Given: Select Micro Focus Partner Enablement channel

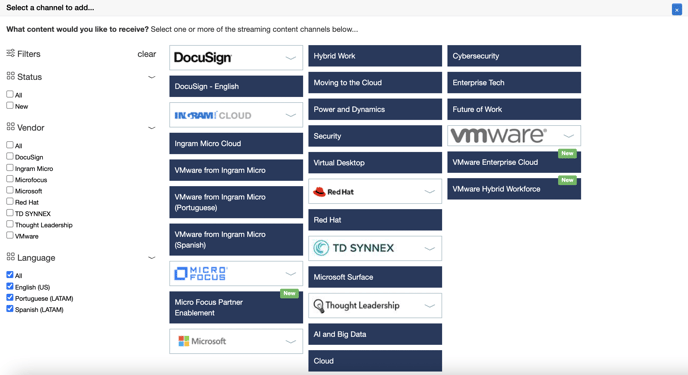Looking at the screenshot, I should [x=236, y=307].
